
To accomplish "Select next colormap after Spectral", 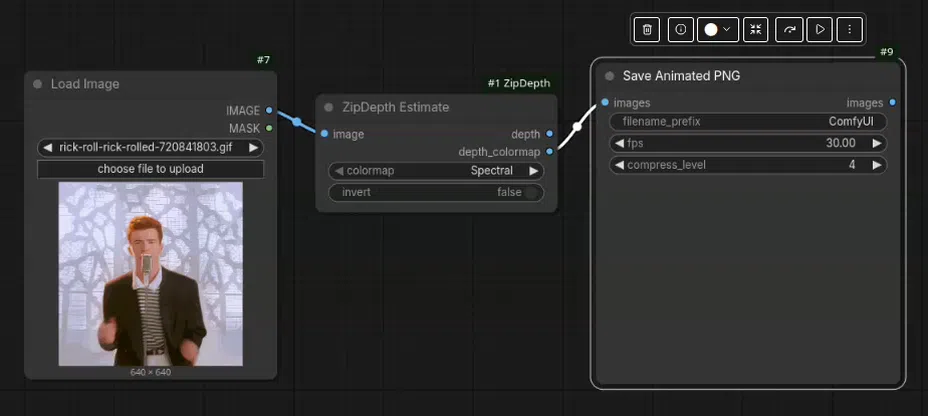I will [533, 171].
